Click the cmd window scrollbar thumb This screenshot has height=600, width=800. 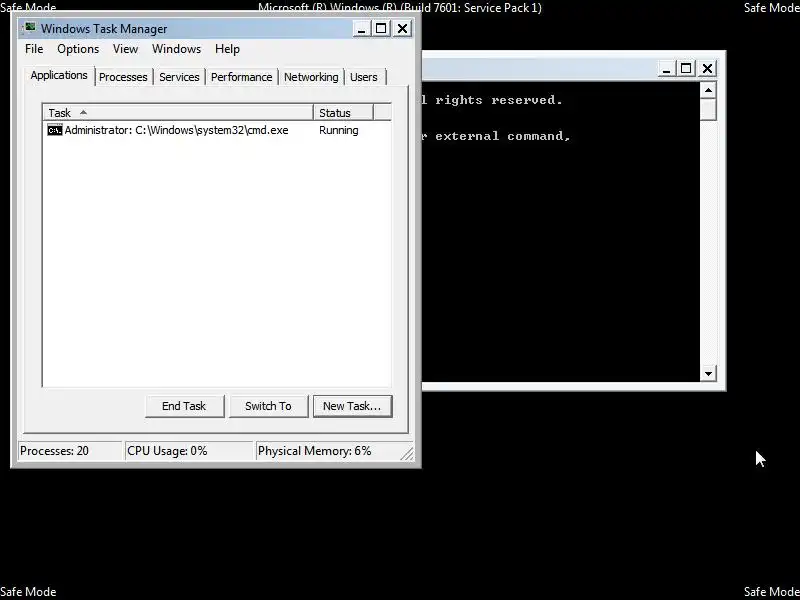point(708,110)
